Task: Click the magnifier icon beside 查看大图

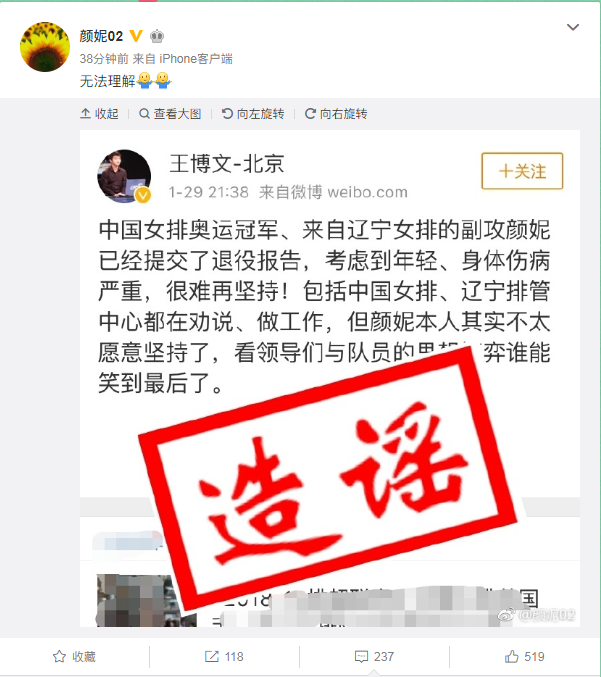Action: point(144,114)
